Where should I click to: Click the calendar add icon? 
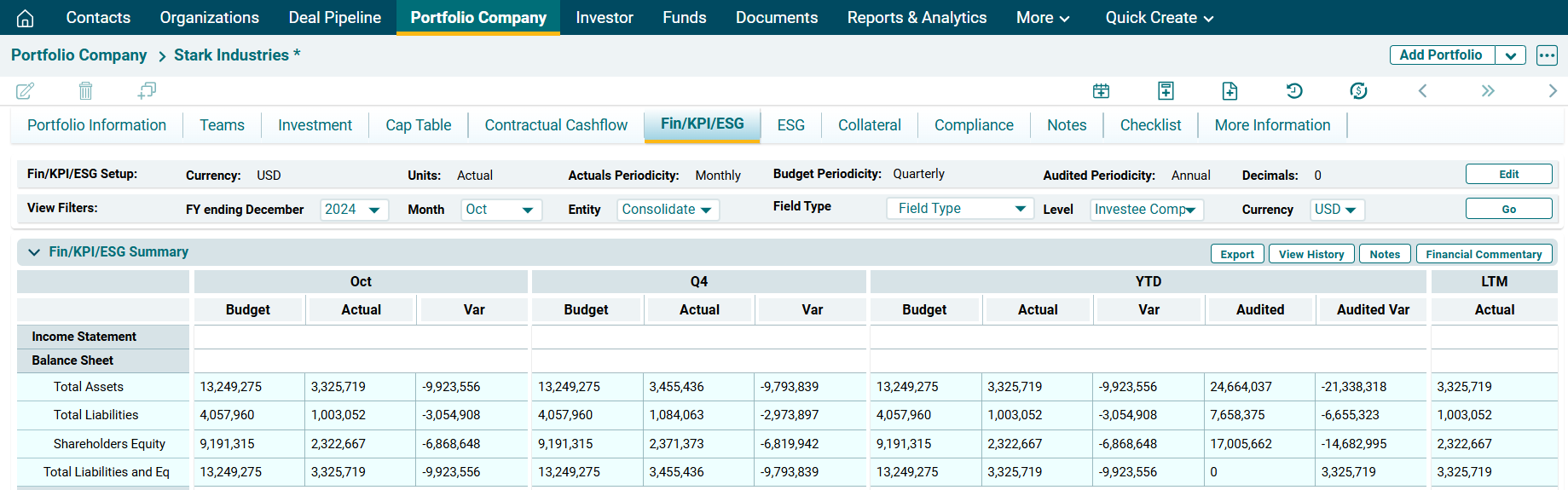click(x=1101, y=91)
